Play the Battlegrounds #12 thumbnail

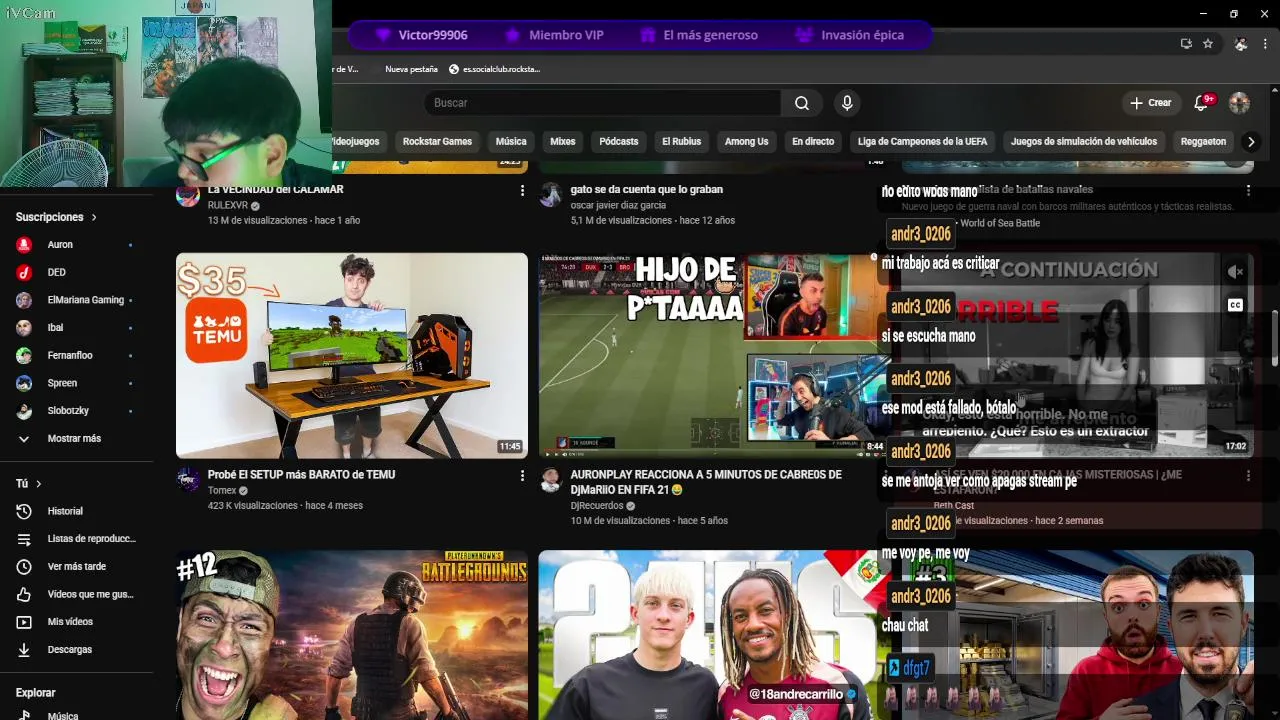(x=352, y=635)
